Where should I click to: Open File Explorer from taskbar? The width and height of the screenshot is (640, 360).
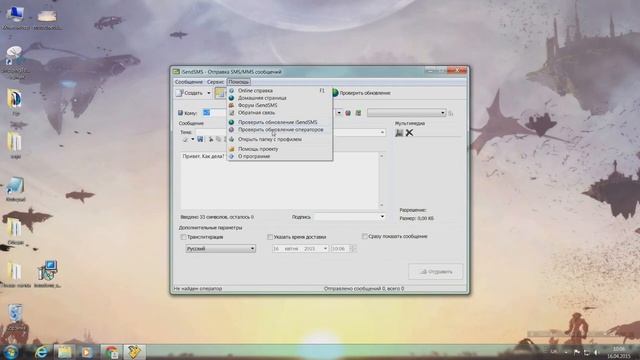[64, 352]
